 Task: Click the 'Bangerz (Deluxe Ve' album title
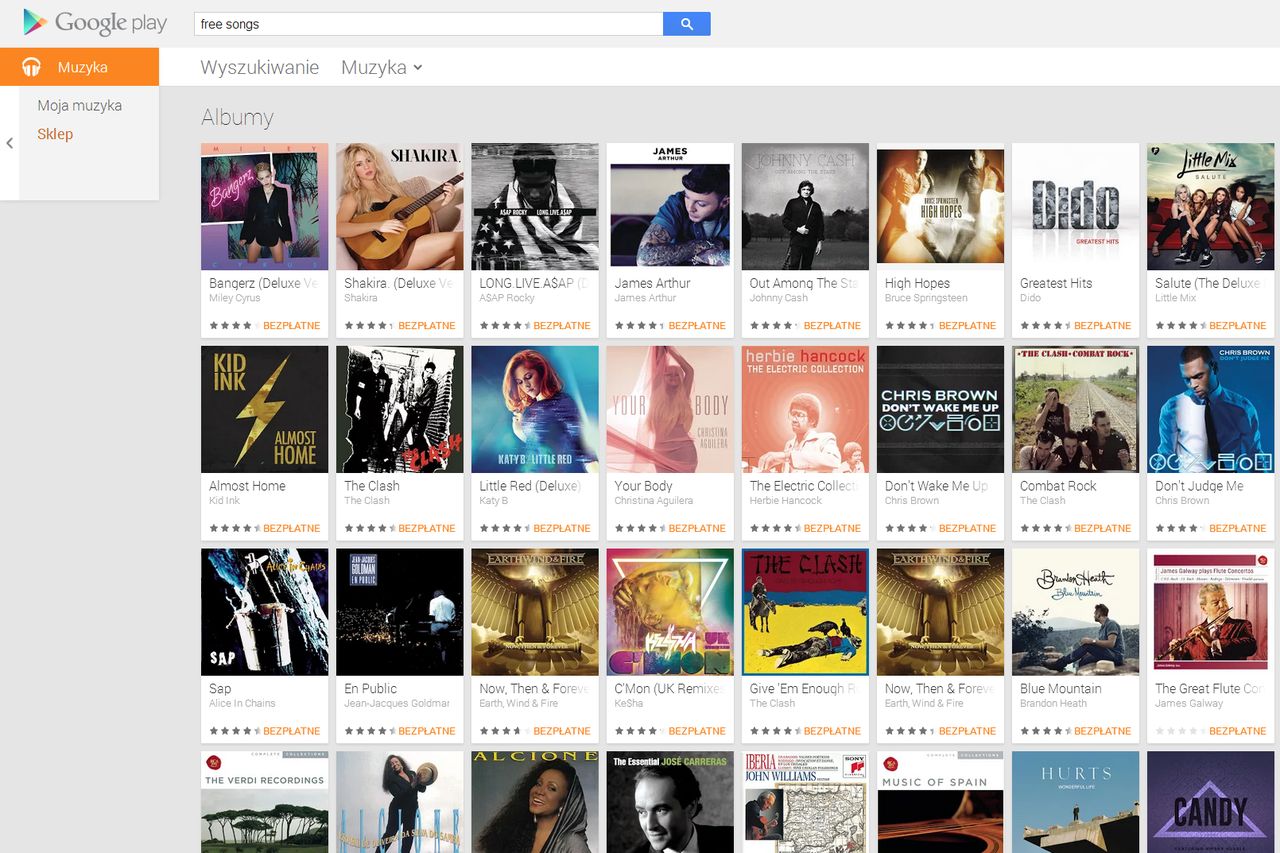pyautogui.click(x=264, y=283)
